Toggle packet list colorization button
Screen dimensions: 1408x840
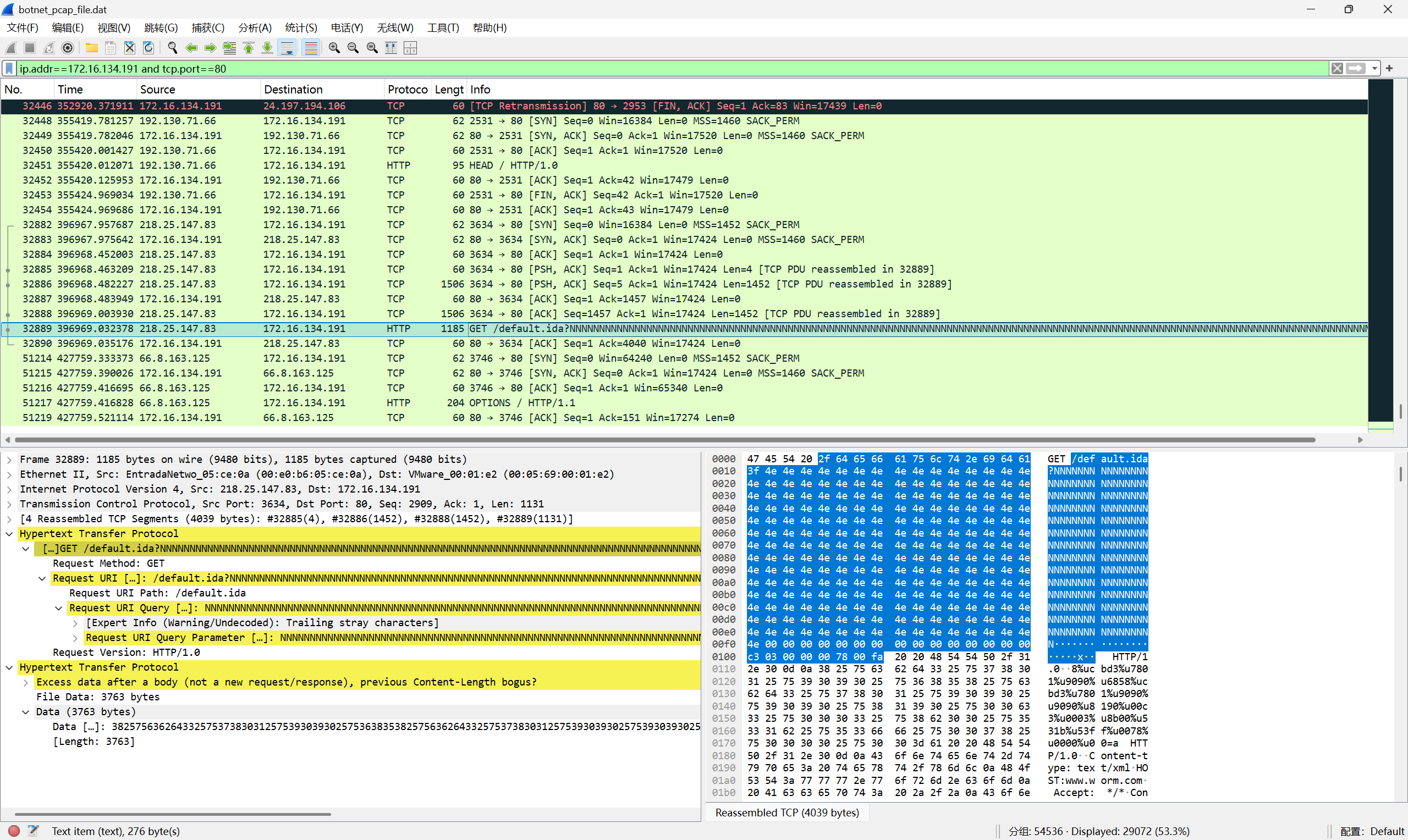coord(311,48)
